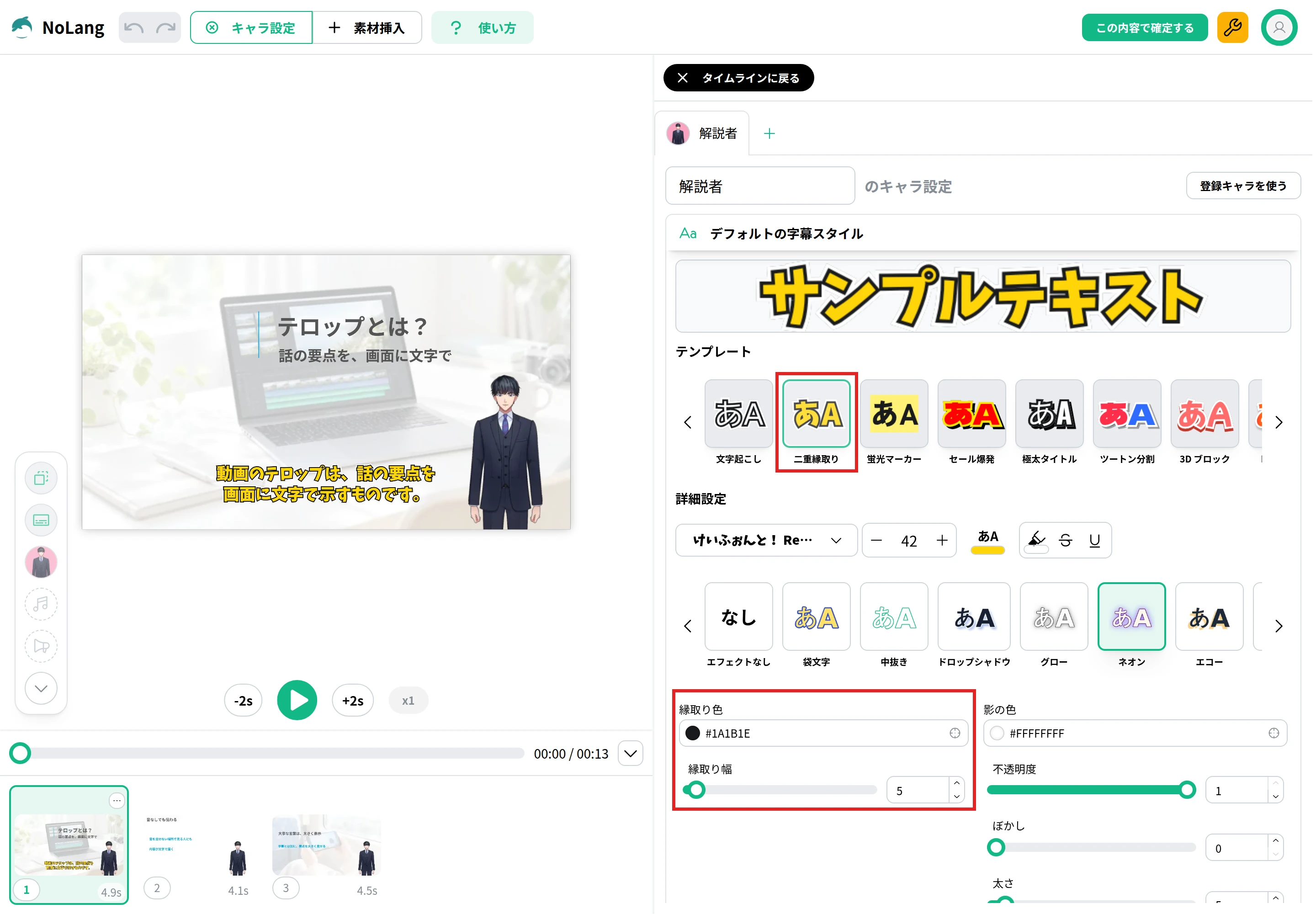Click the eyedropper icon for 縁取り色
This screenshot has height=914, width=1316.
coord(954,733)
